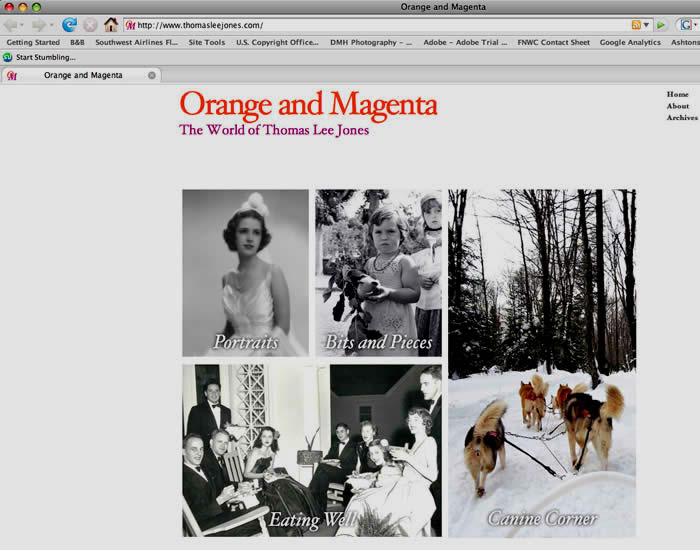Open the Google Analytics bookmark

click(630, 43)
